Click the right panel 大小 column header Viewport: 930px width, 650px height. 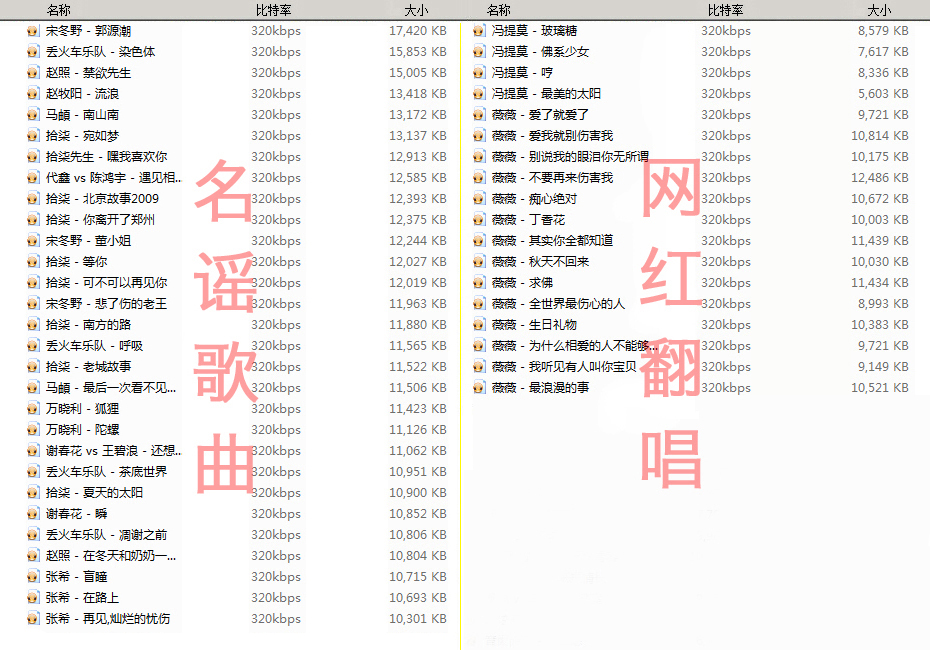click(x=879, y=10)
